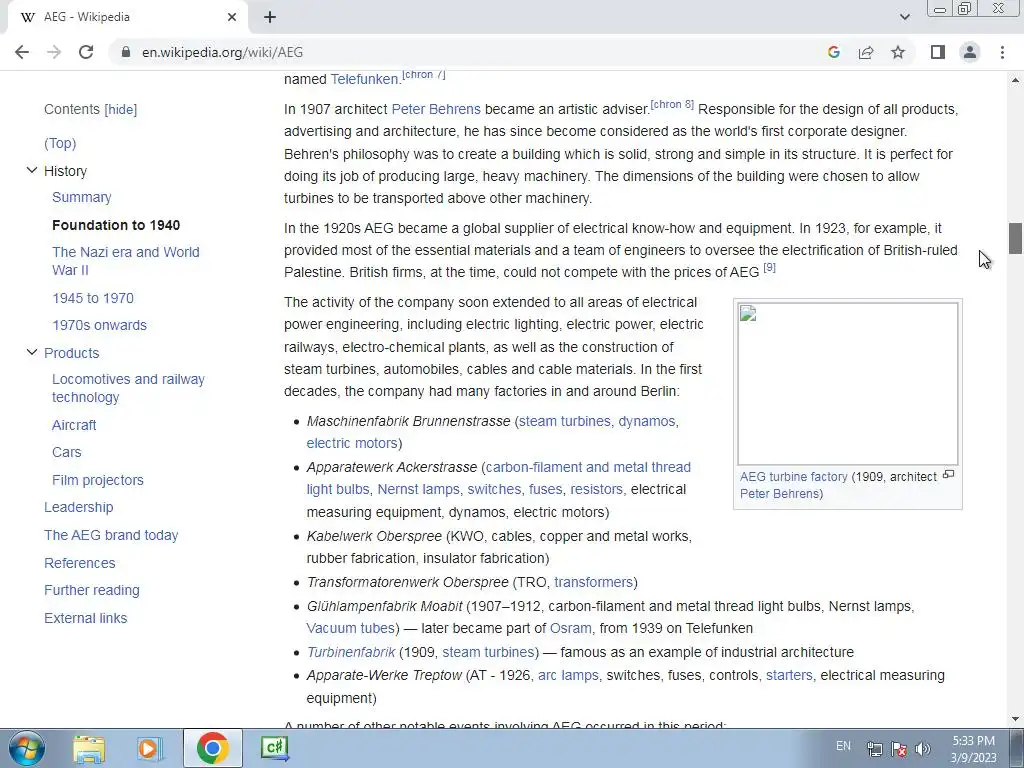Open the transformers link

coord(594,583)
